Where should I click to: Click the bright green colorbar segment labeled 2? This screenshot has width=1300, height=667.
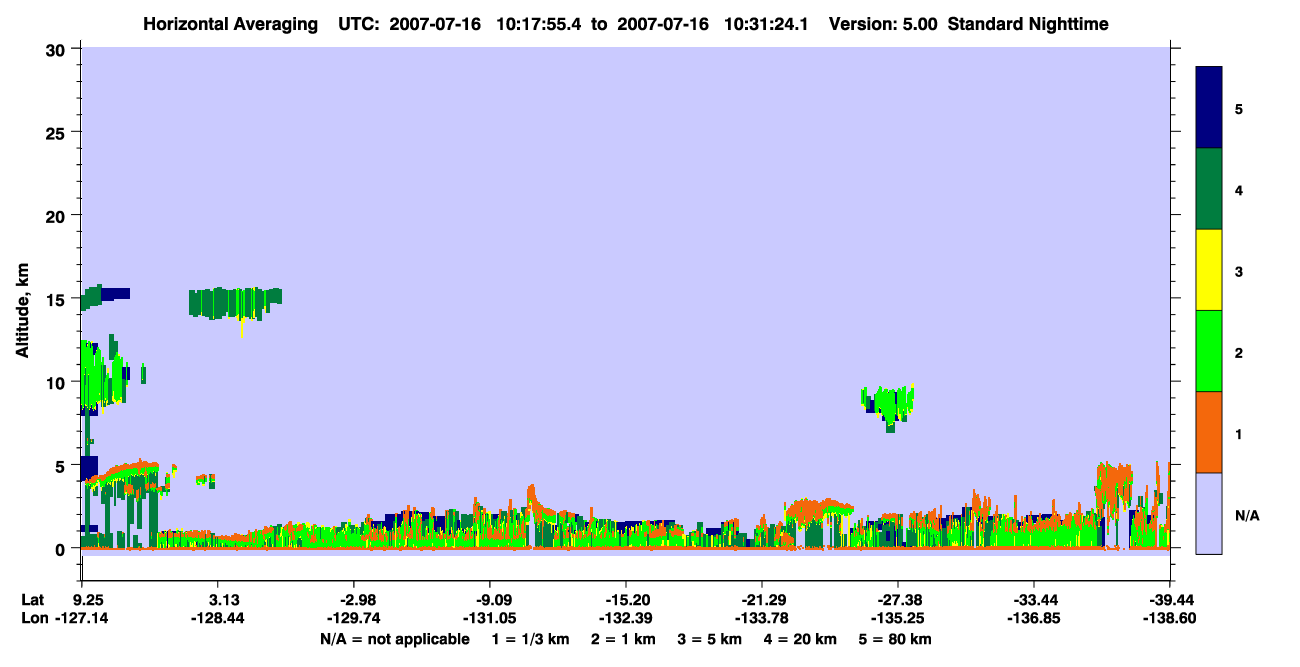click(1209, 351)
